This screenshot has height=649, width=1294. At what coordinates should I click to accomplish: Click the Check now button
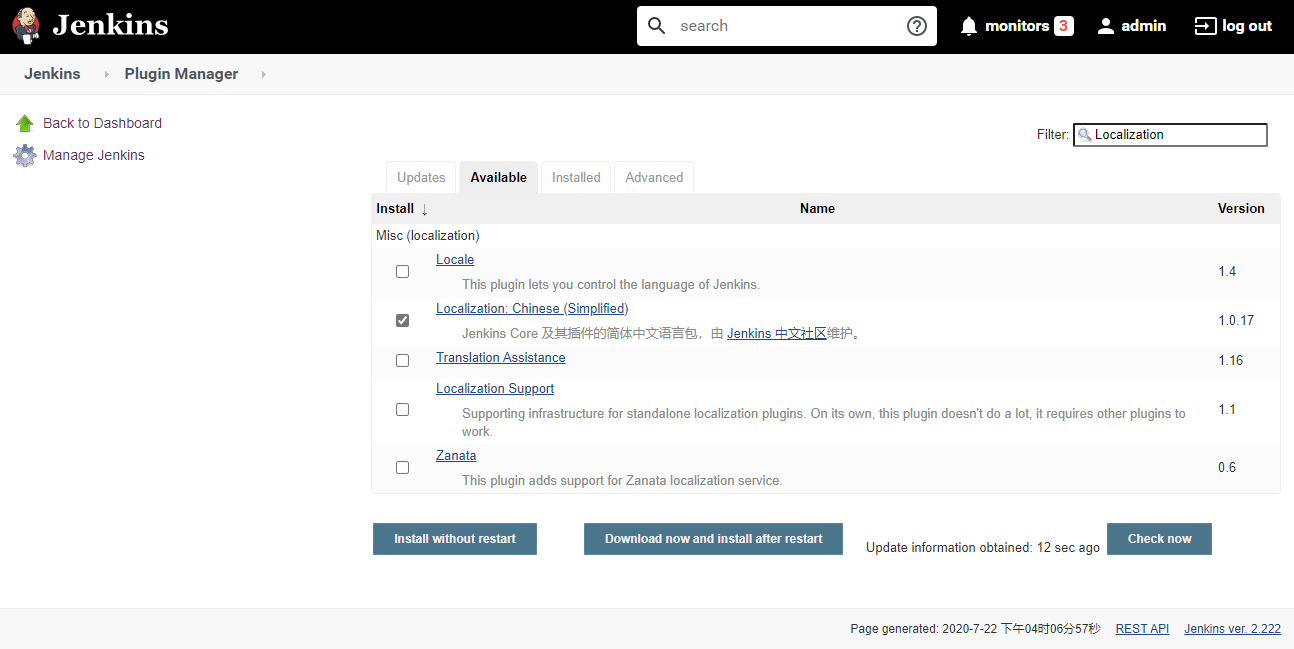pos(1159,538)
